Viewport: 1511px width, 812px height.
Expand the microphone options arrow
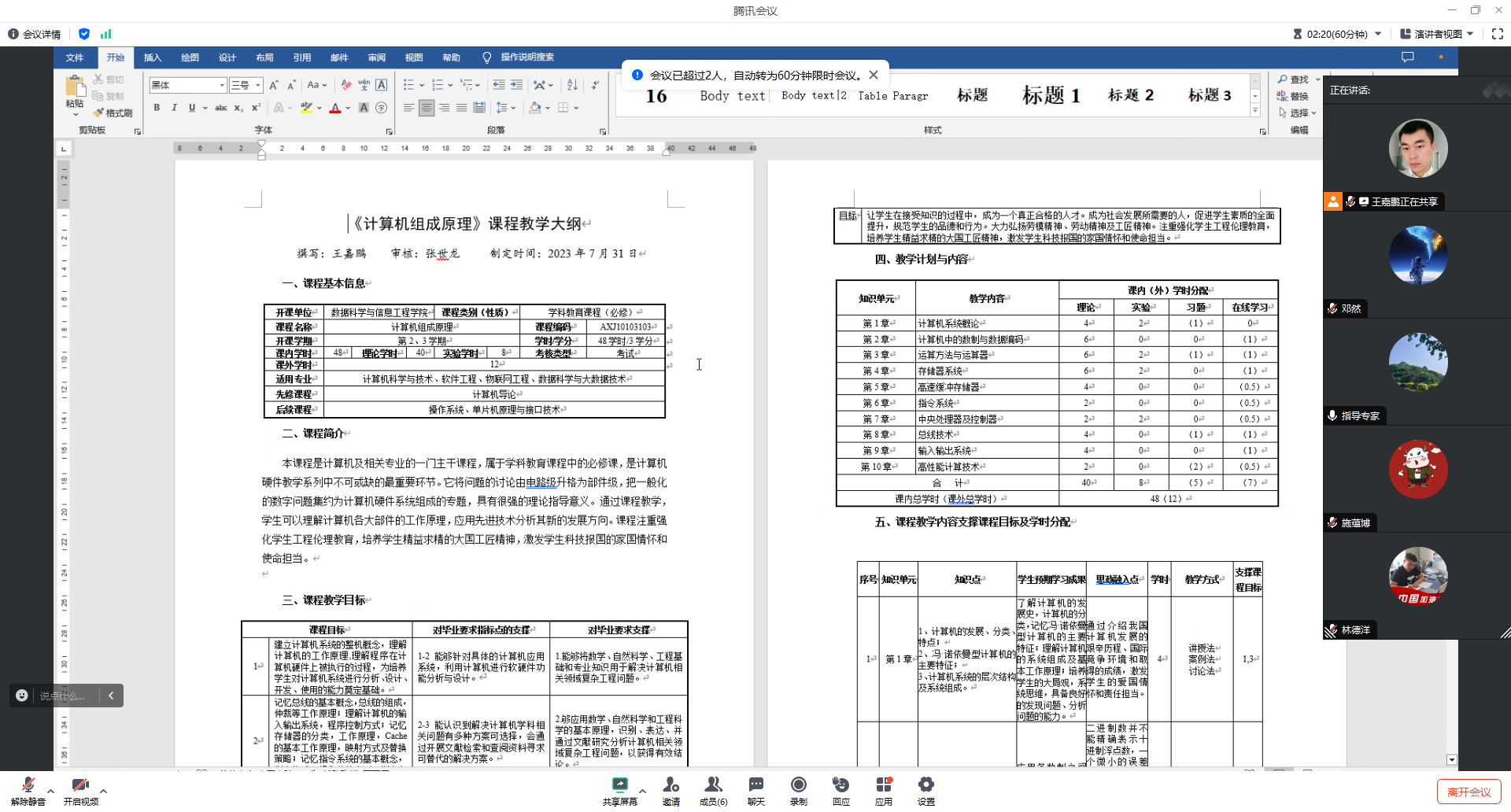(51, 791)
